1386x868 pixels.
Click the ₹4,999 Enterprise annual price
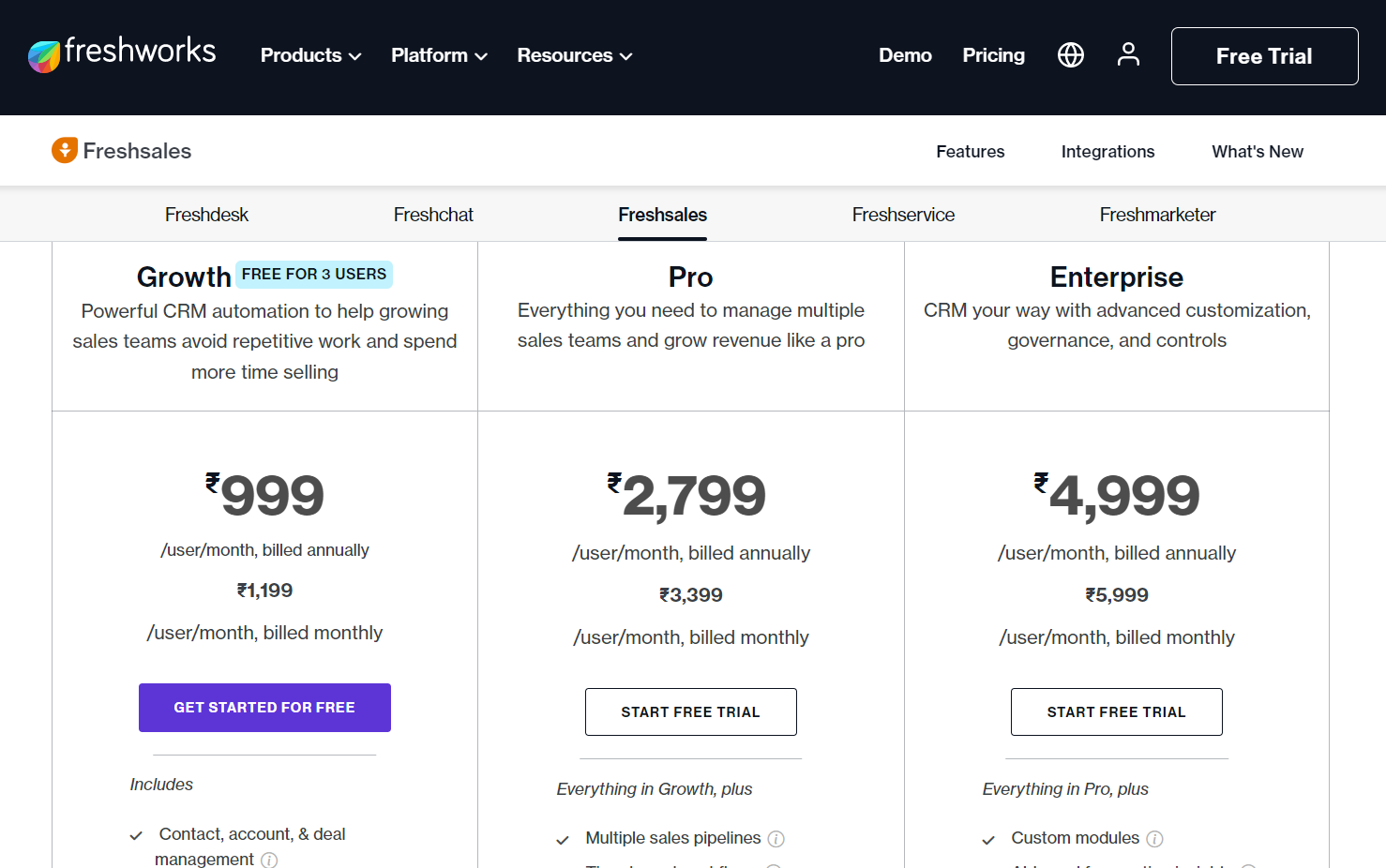coord(1116,496)
